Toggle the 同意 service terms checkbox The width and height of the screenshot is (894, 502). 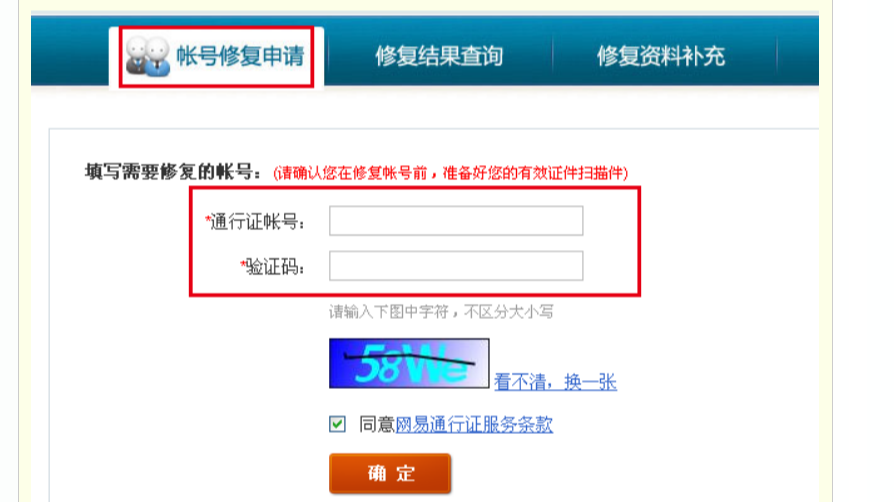[337, 424]
